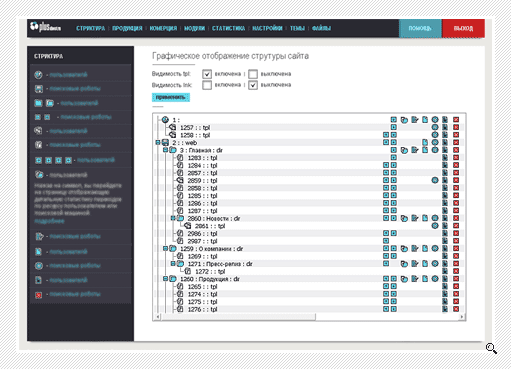Move up arrow in row 2987
This screenshot has height=369, width=511.
(386, 241)
